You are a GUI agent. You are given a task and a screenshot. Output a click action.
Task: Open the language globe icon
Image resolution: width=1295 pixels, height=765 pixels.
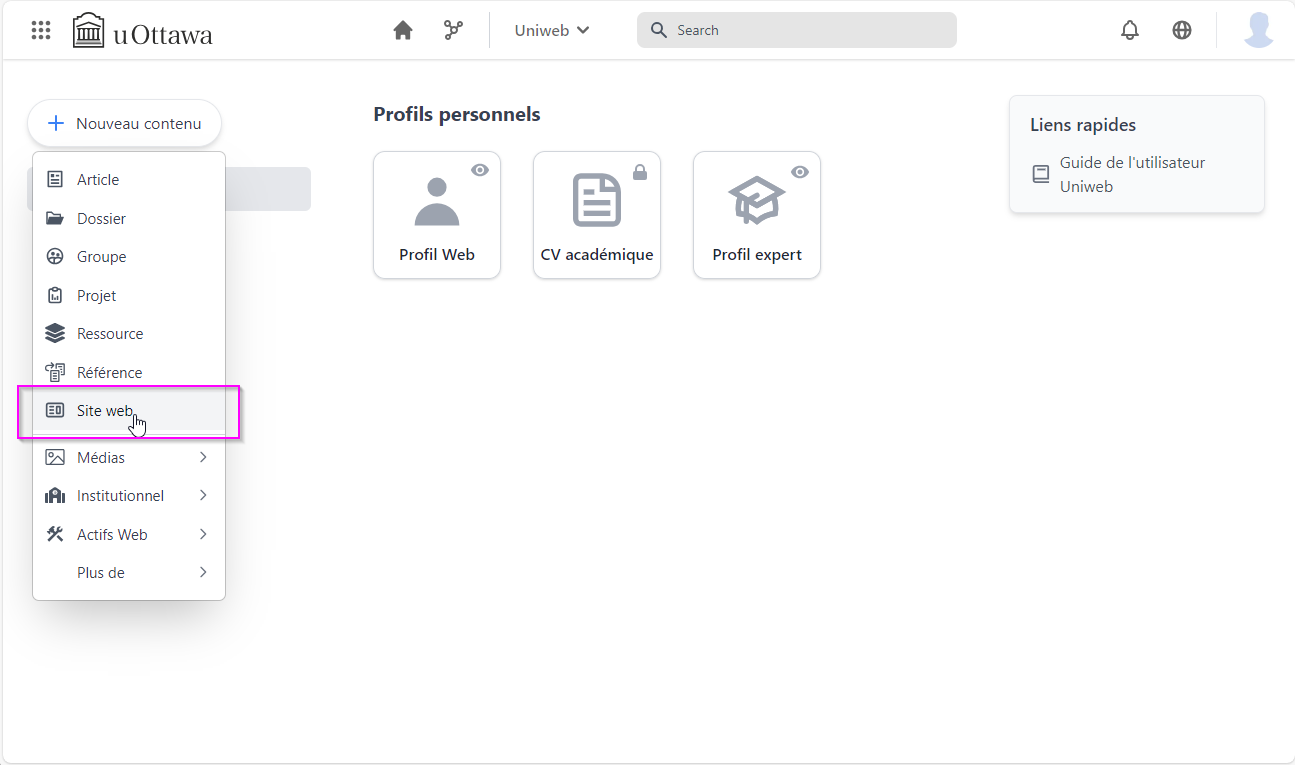point(1182,30)
